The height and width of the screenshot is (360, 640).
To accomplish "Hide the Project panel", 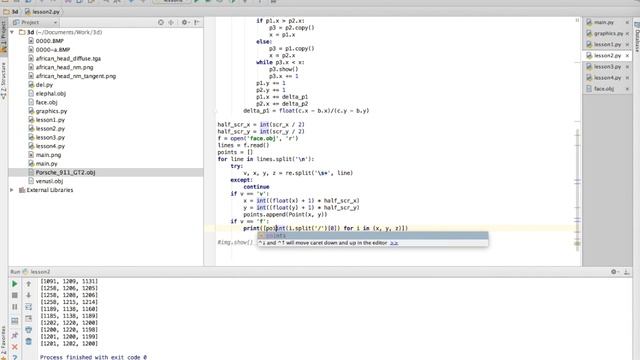I will 197,22.
